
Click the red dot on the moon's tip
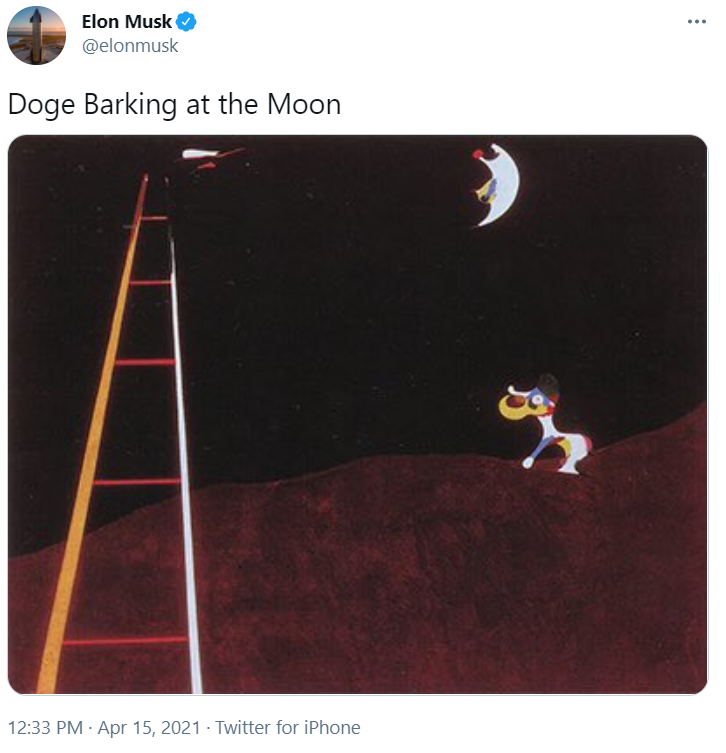point(477,154)
